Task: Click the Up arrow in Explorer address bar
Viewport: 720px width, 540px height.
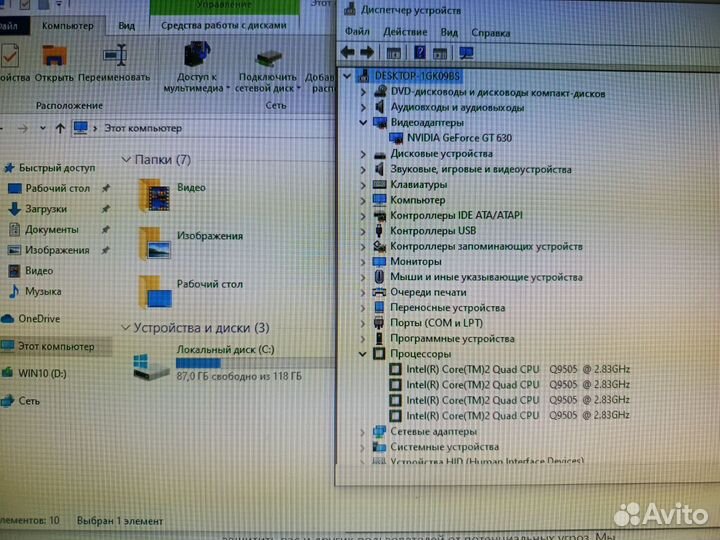Action: coord(60,128)
